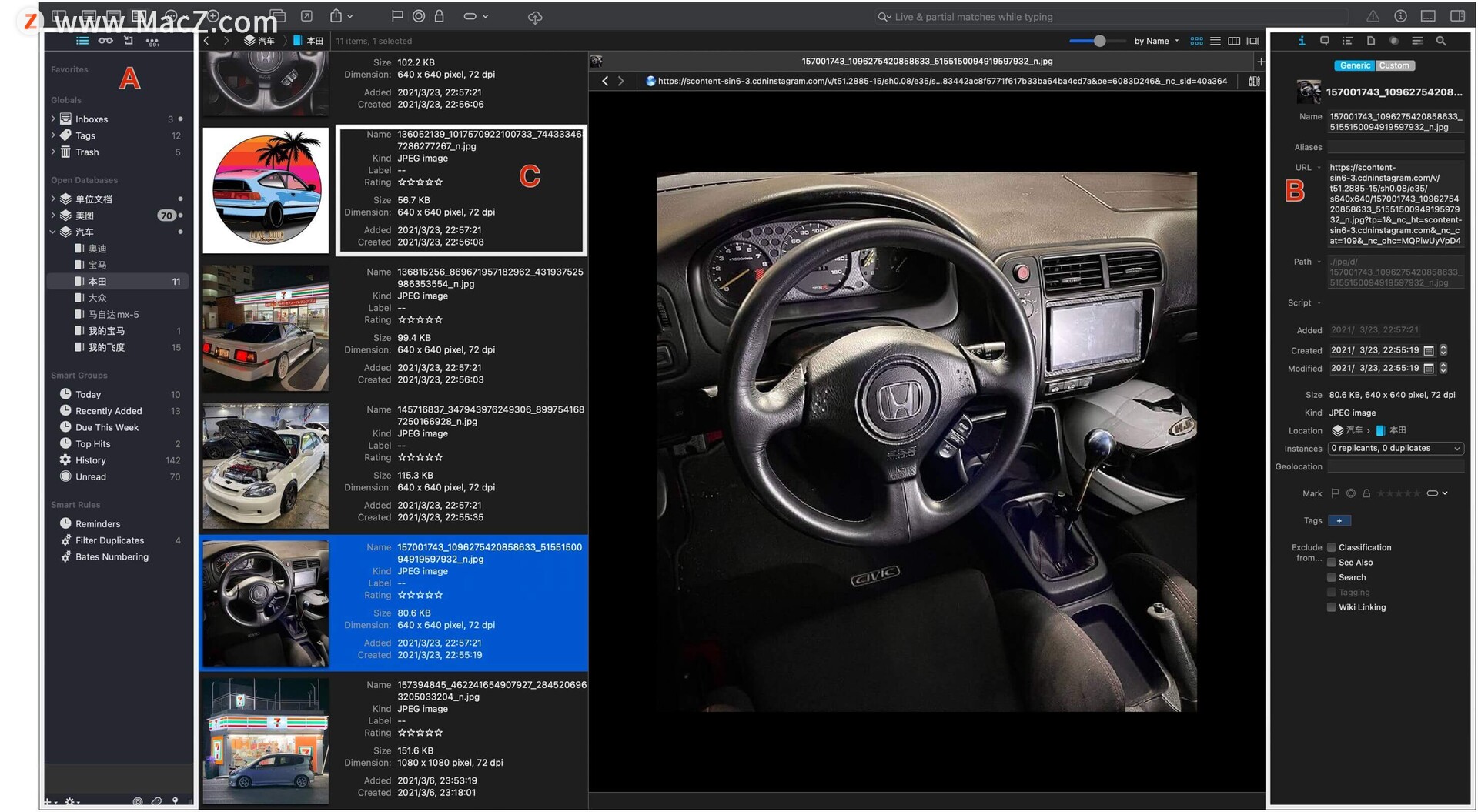Open the Mark label dropdown in inspector
Image resolution: width=1478 pixels, height=812 pixels.
tap(1437, 493)
